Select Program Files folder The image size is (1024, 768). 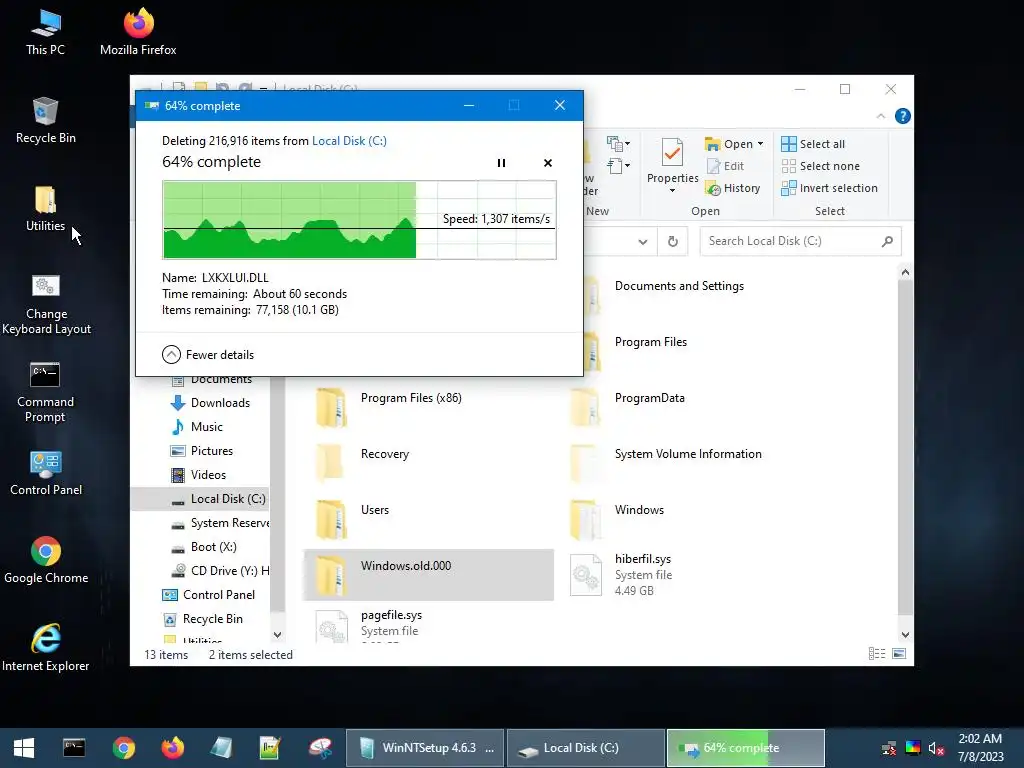[650, 342]
